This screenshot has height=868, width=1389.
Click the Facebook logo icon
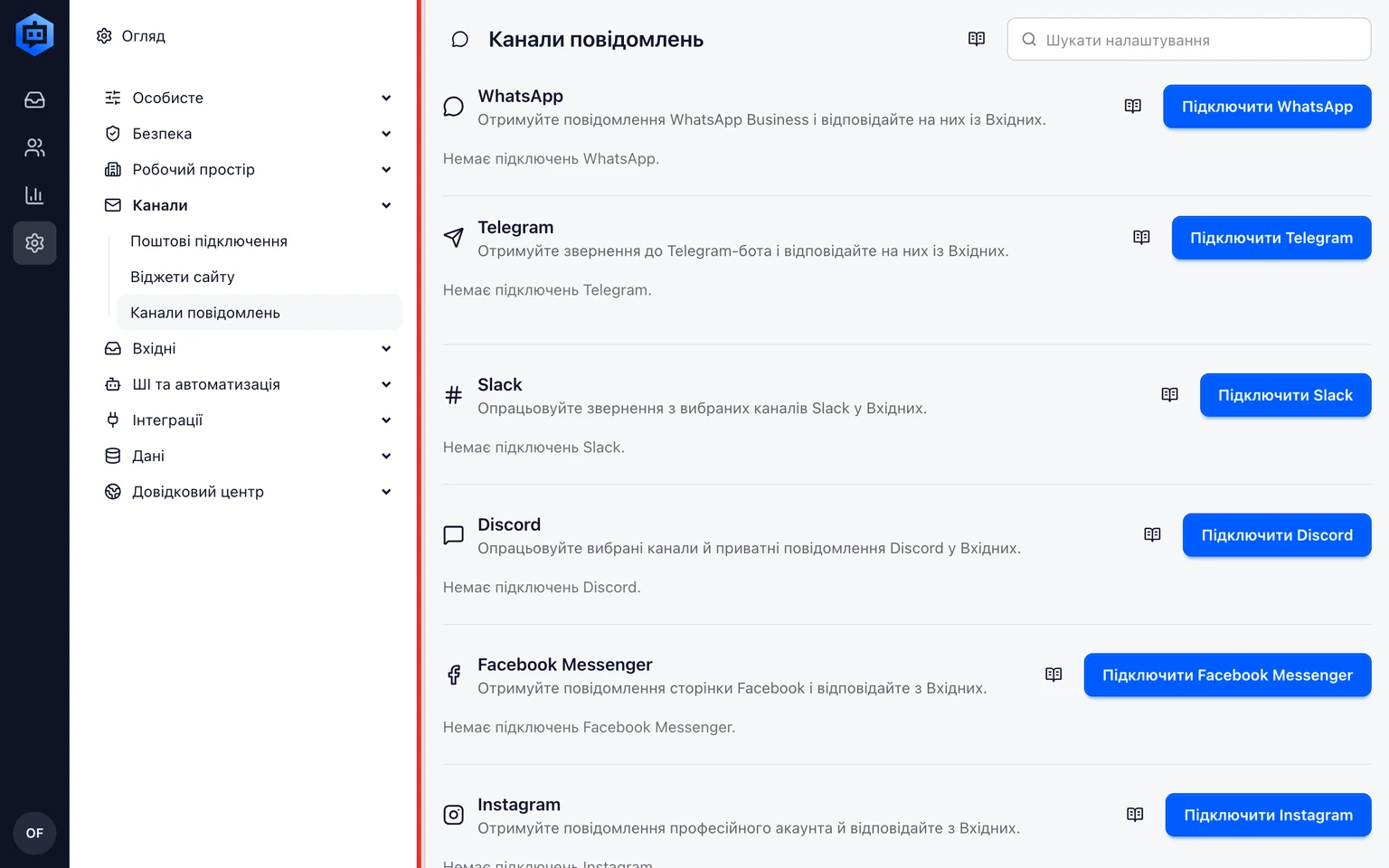[x=454, y=675]
